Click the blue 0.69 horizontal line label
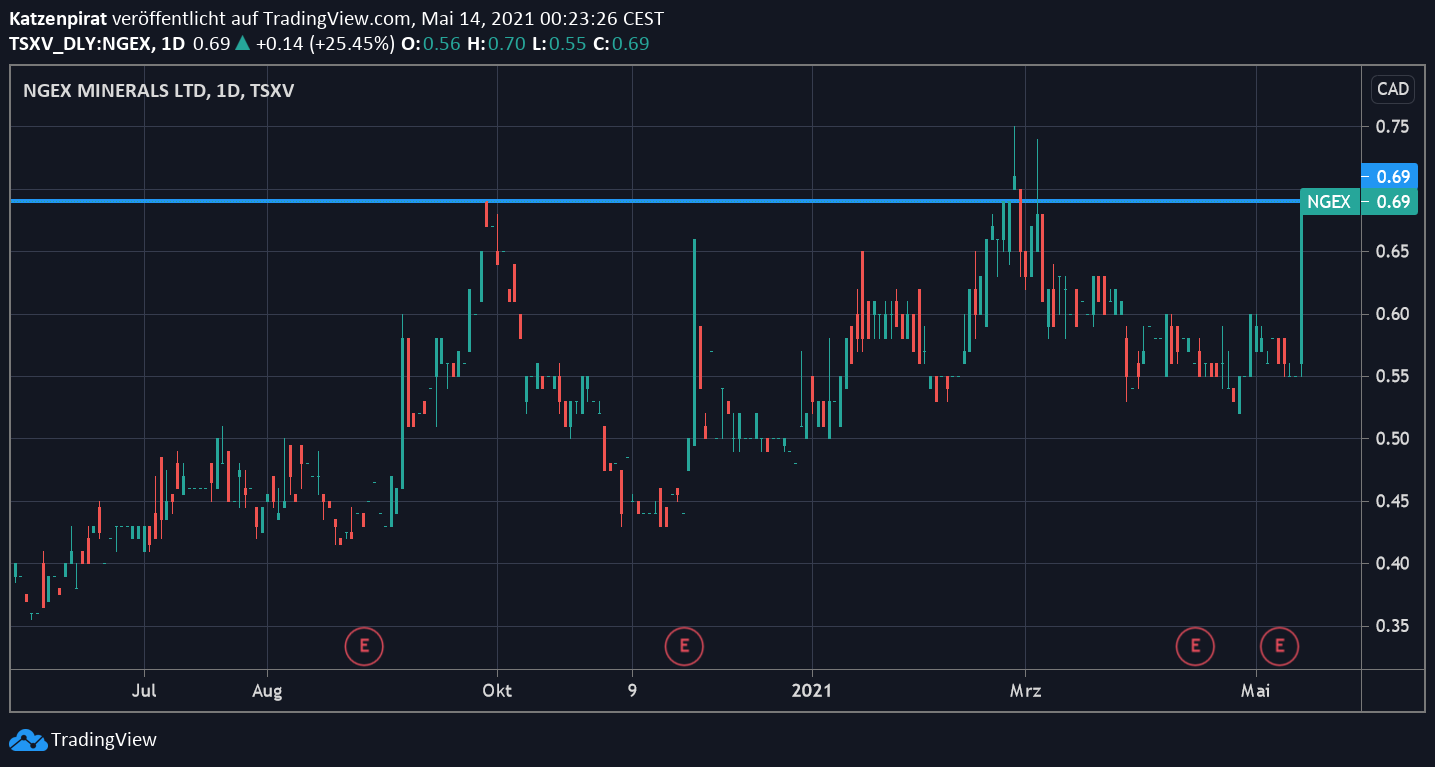1435x767 pixels. 1391,176
